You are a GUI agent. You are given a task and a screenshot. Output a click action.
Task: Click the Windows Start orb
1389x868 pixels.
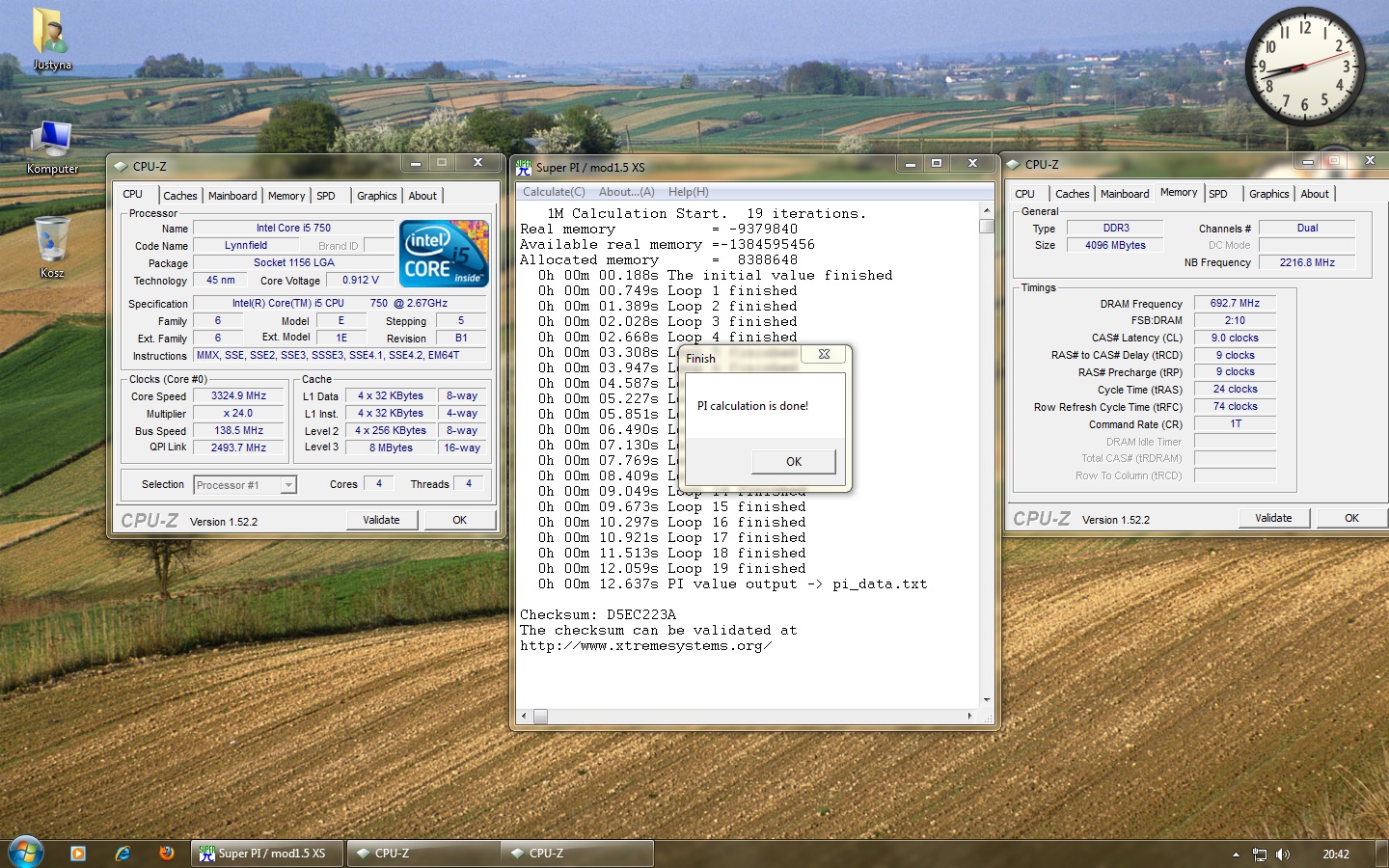[x=26, y=853]
